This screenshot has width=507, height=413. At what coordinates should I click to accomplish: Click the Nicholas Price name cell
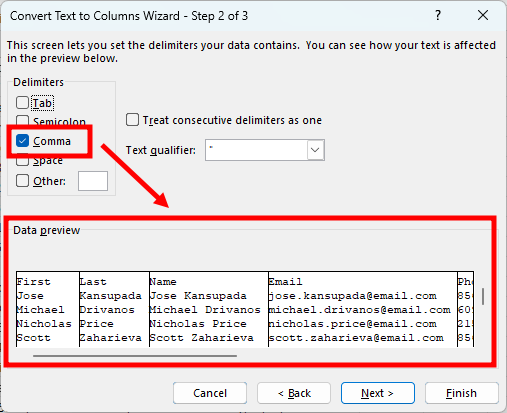click(x=198, y=324)
